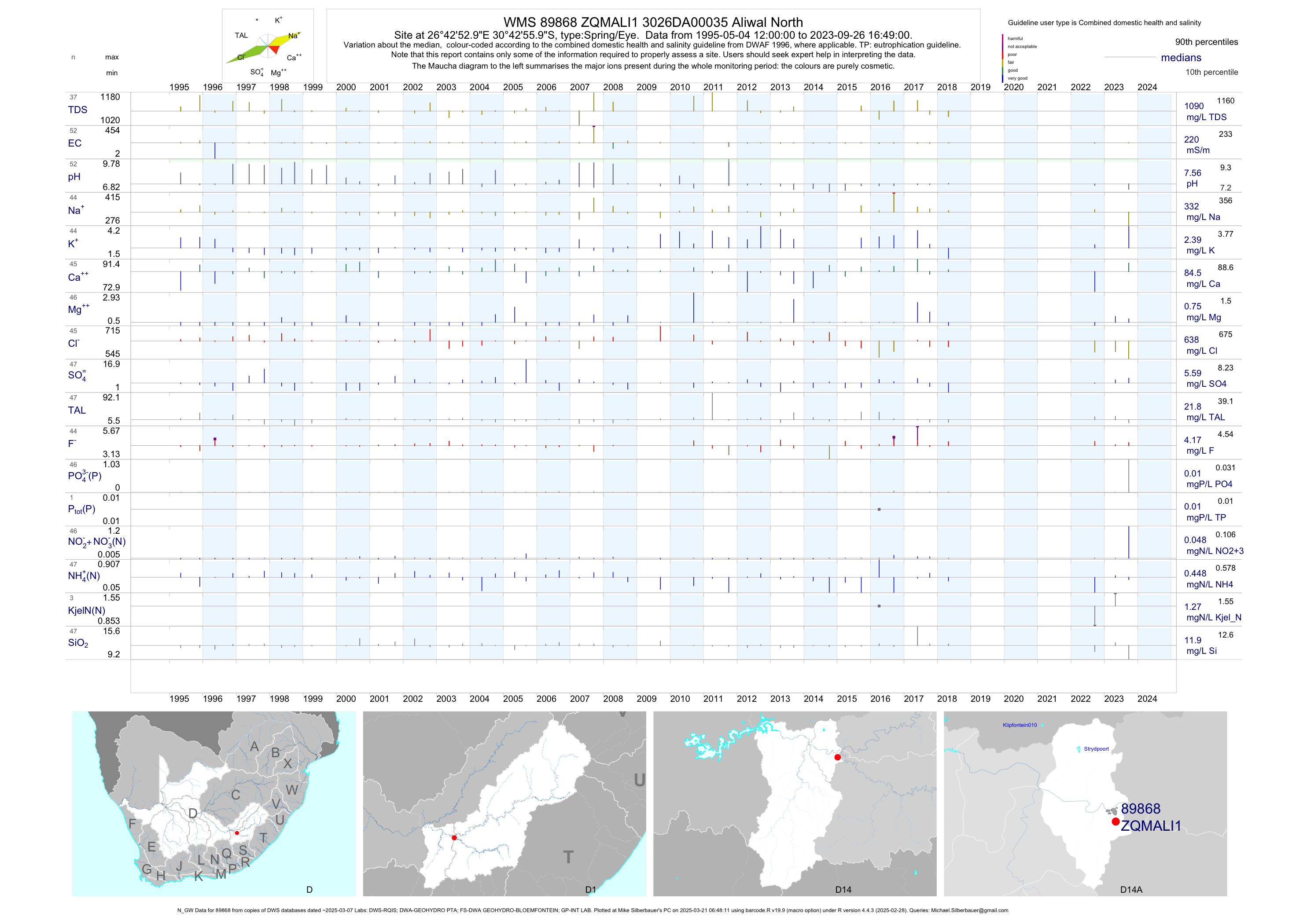
Task: Click the 0.01 mgP/L TP median value
Action: (x=1193, y=506)
